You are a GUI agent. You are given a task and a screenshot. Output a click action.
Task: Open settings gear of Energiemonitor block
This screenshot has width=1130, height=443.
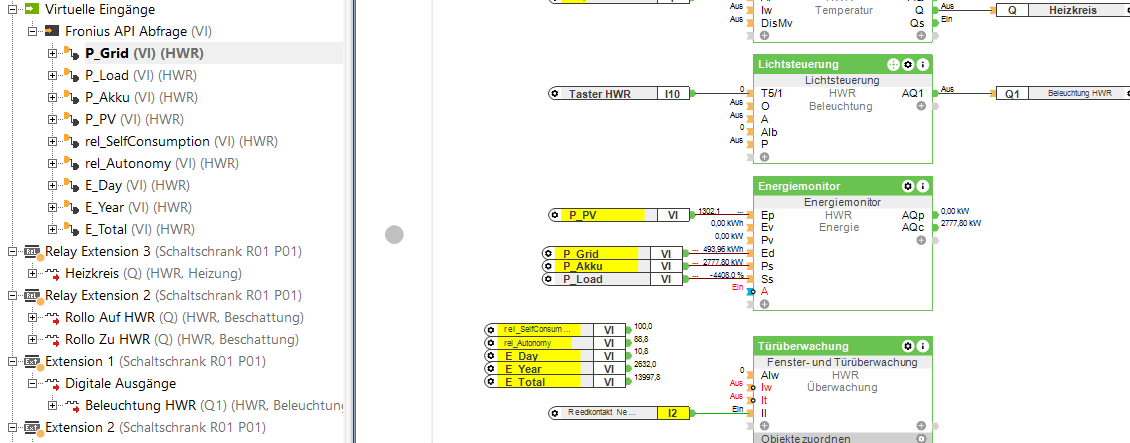point(908,187)
